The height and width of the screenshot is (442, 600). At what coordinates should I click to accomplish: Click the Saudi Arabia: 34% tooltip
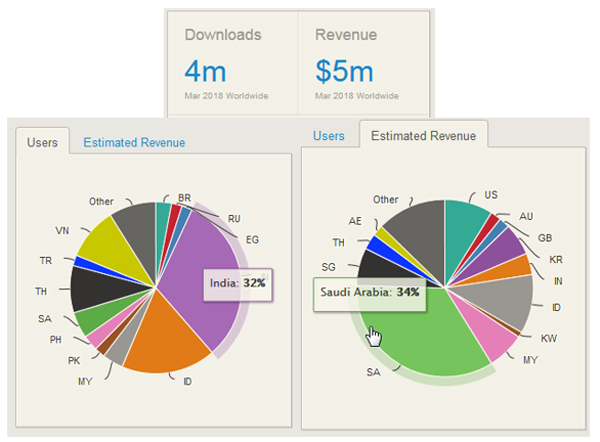pos(369,293)
